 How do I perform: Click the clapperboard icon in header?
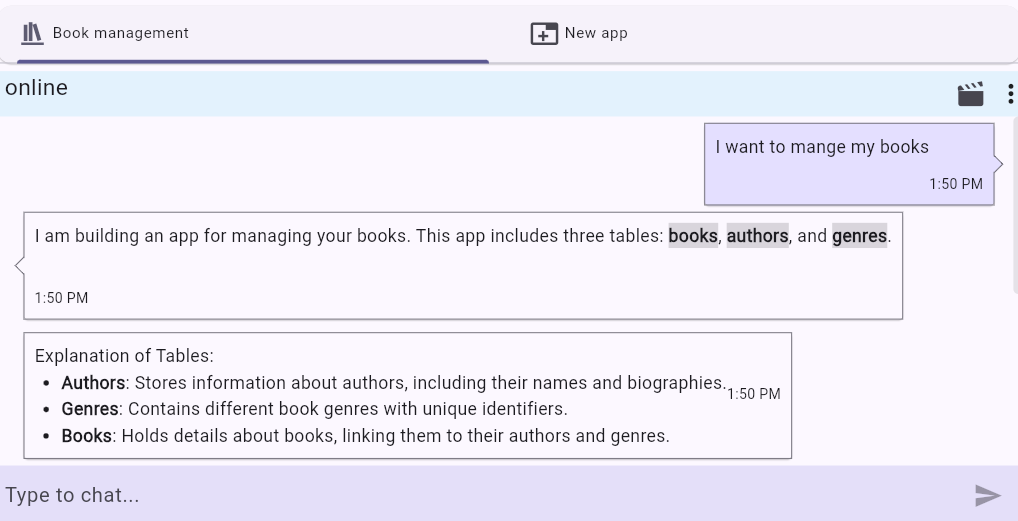970,94
